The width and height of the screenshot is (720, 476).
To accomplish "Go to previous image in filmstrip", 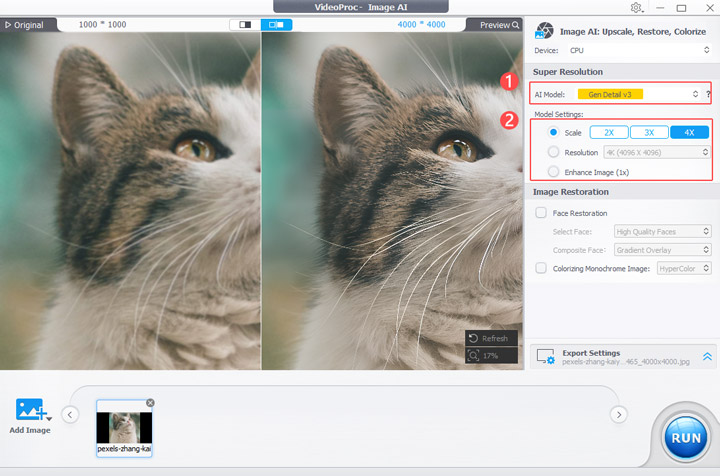I will point(70,414).
